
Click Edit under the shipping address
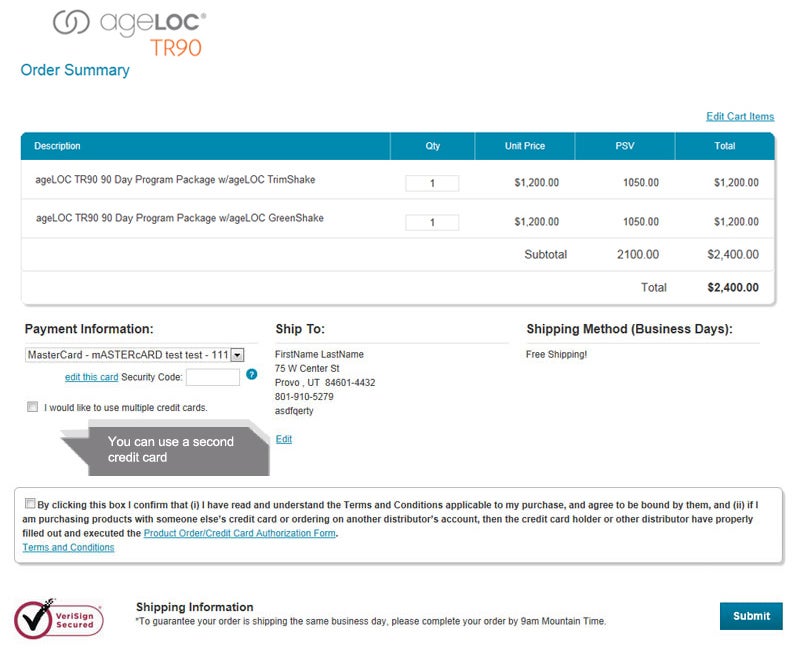[x=284, y=439]
